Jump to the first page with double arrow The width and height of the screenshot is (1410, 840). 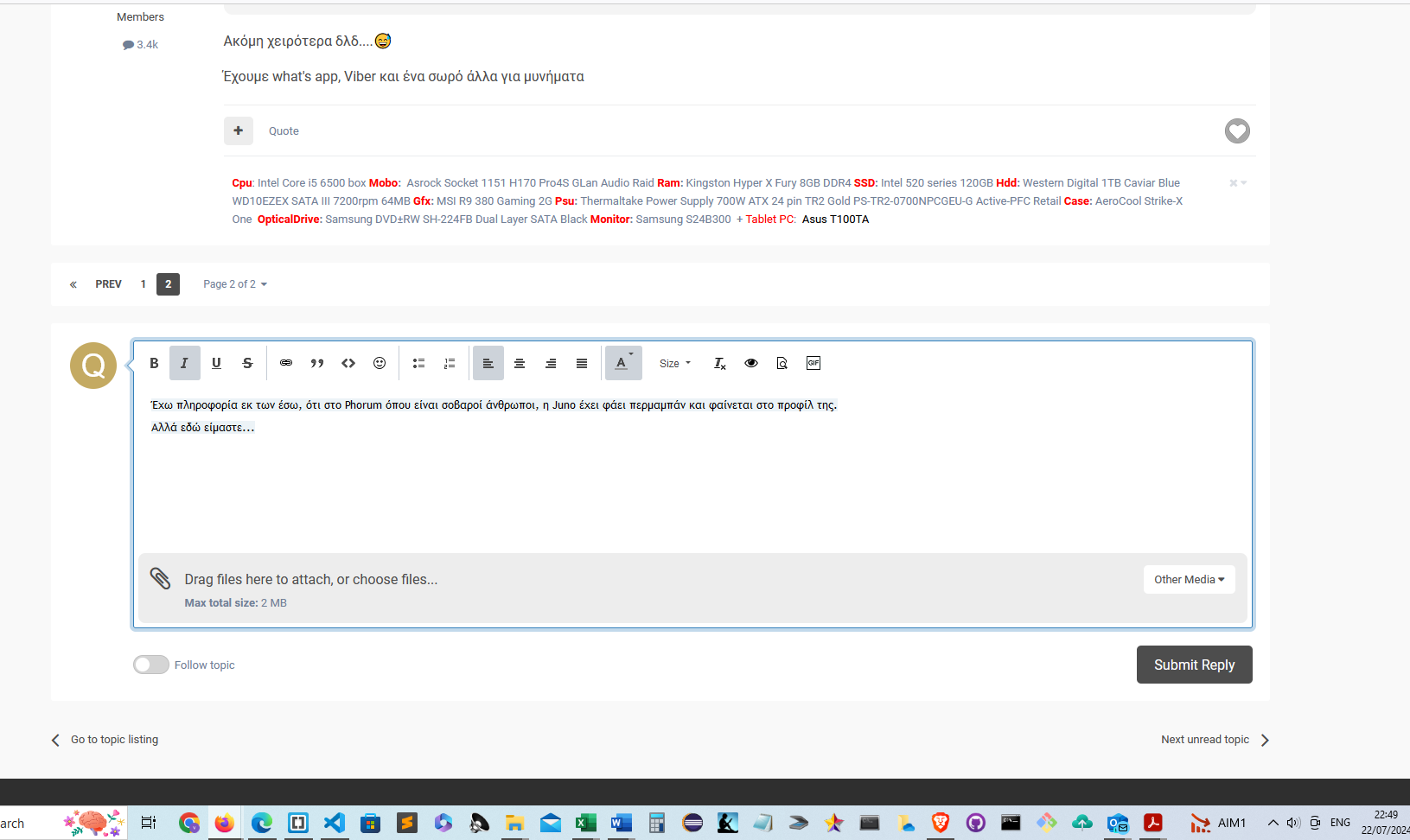(73, 284)
